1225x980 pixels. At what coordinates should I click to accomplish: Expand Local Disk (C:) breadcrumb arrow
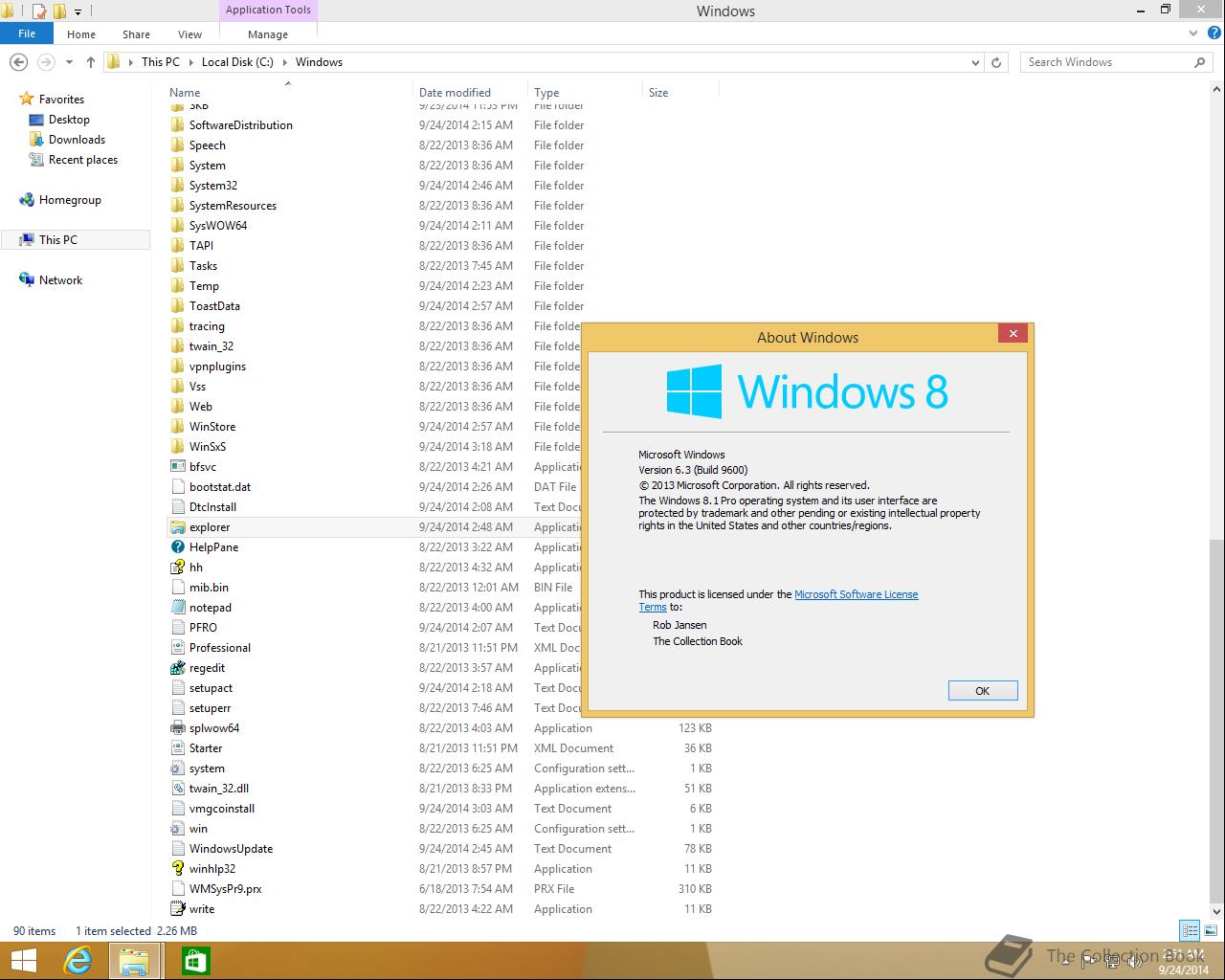pyautogui.click(x=284, y=62)
